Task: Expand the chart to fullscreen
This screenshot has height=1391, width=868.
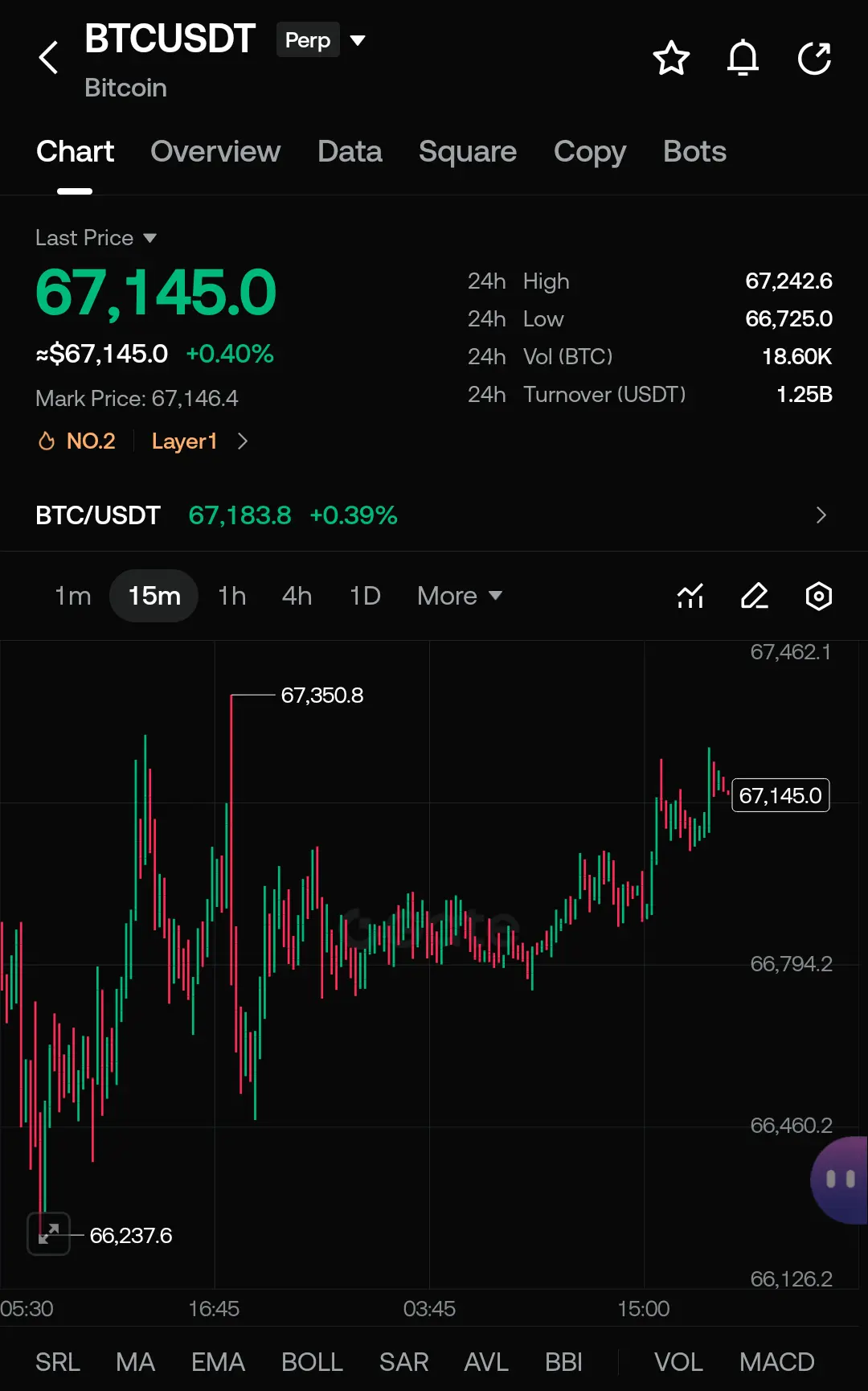Action: point(49,1233)
